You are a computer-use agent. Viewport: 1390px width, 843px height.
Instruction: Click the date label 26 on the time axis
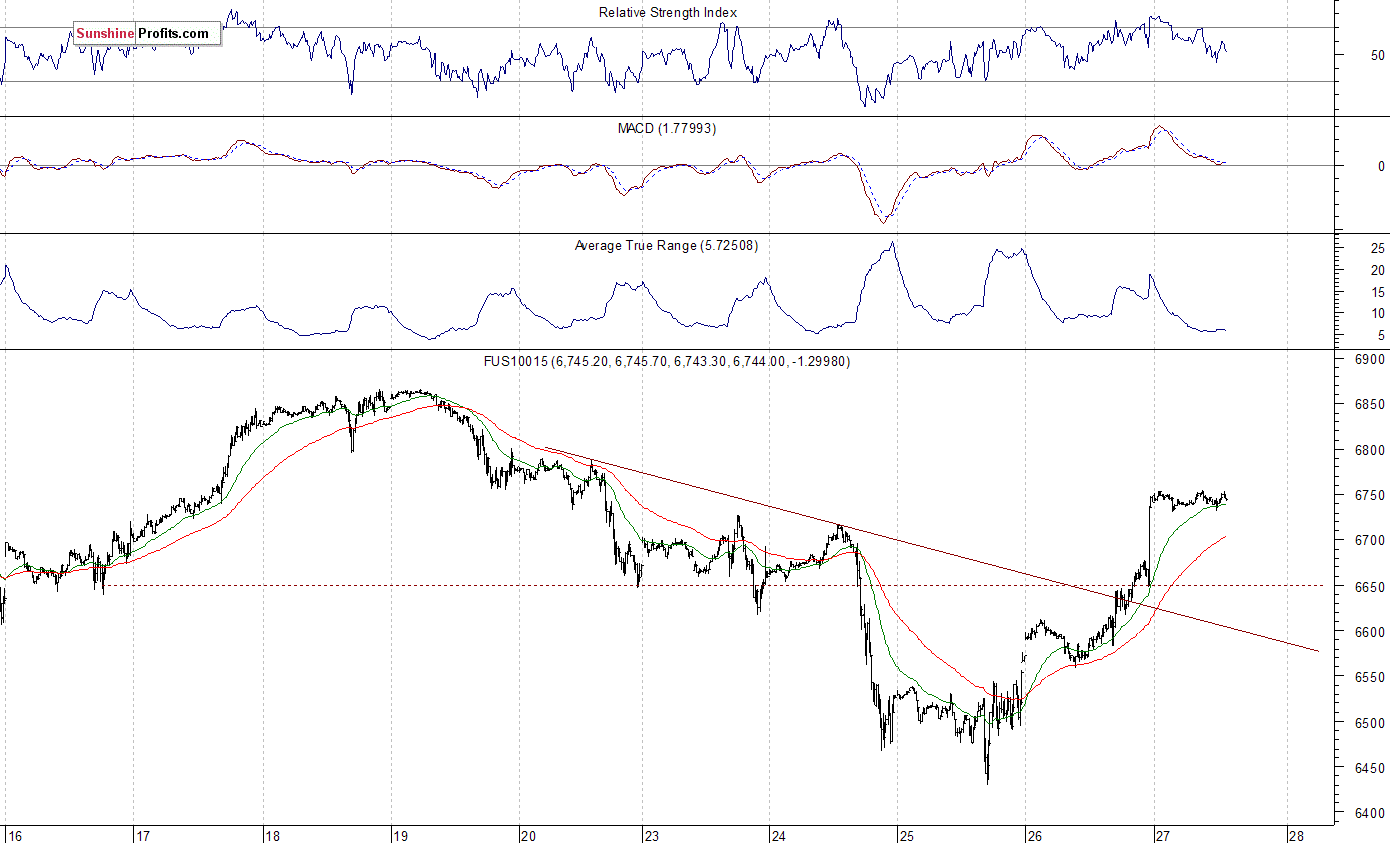pyautogui.click(x=1034, y=835)
